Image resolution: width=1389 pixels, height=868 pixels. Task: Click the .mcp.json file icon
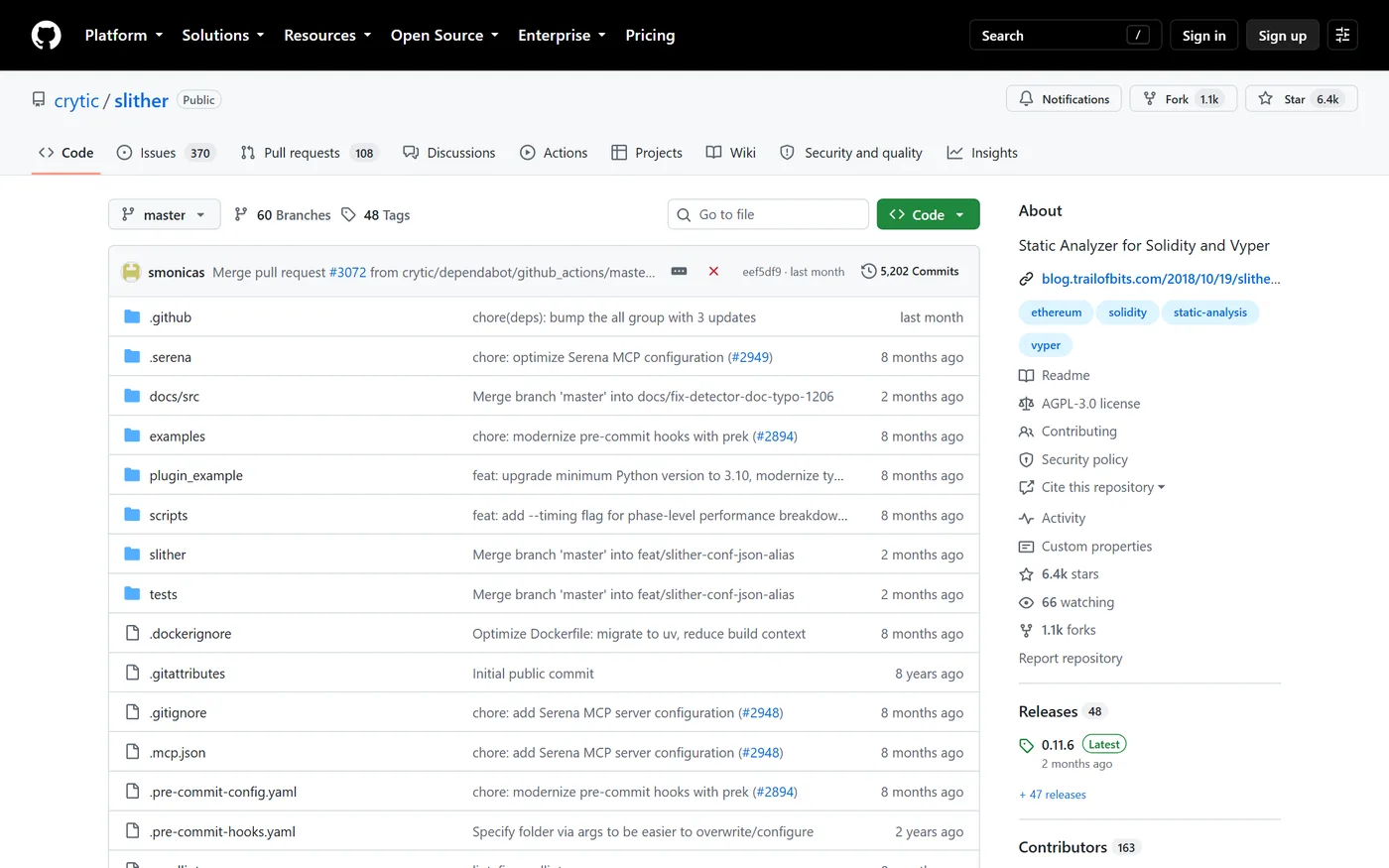coord(132,752)
